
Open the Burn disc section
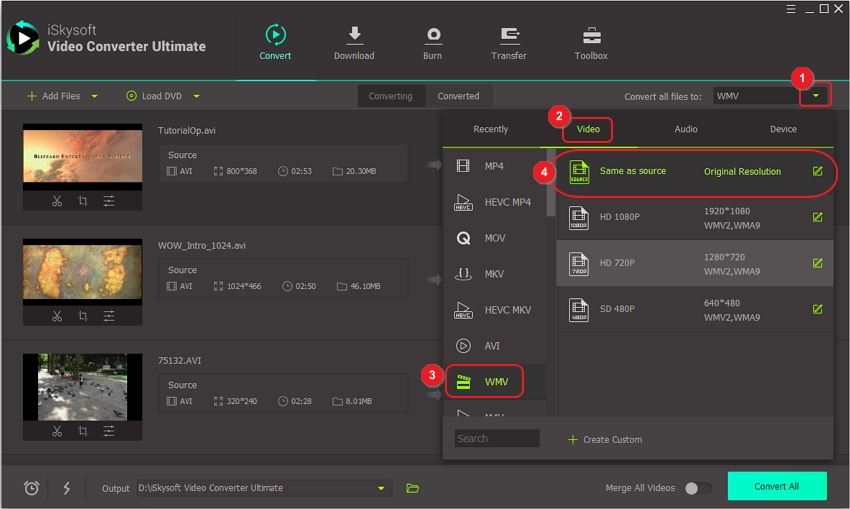point(432,36)
